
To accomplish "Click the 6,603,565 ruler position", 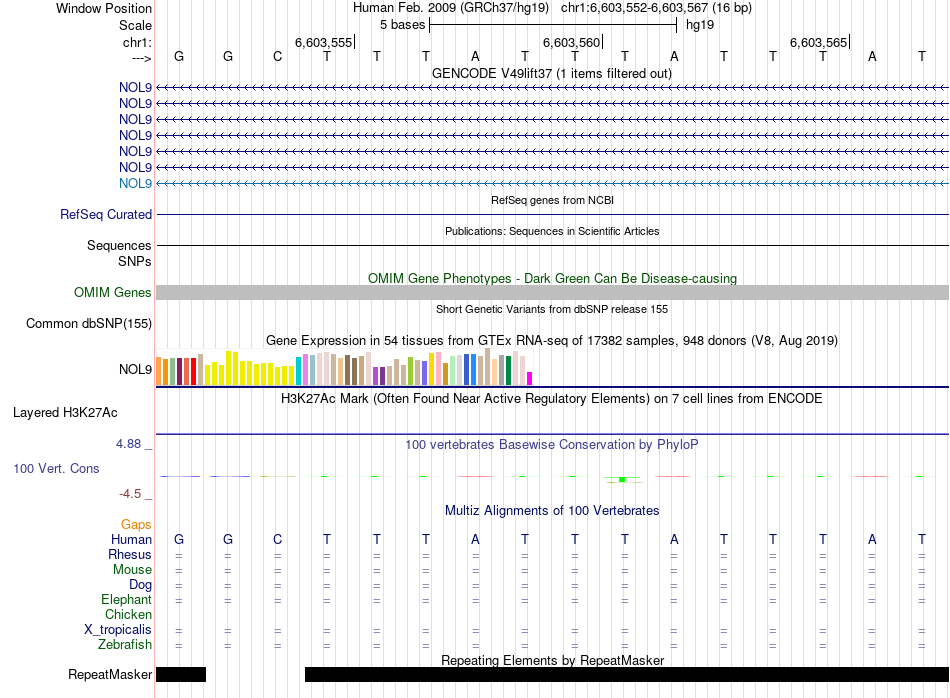I will click(x=819, y=42).
